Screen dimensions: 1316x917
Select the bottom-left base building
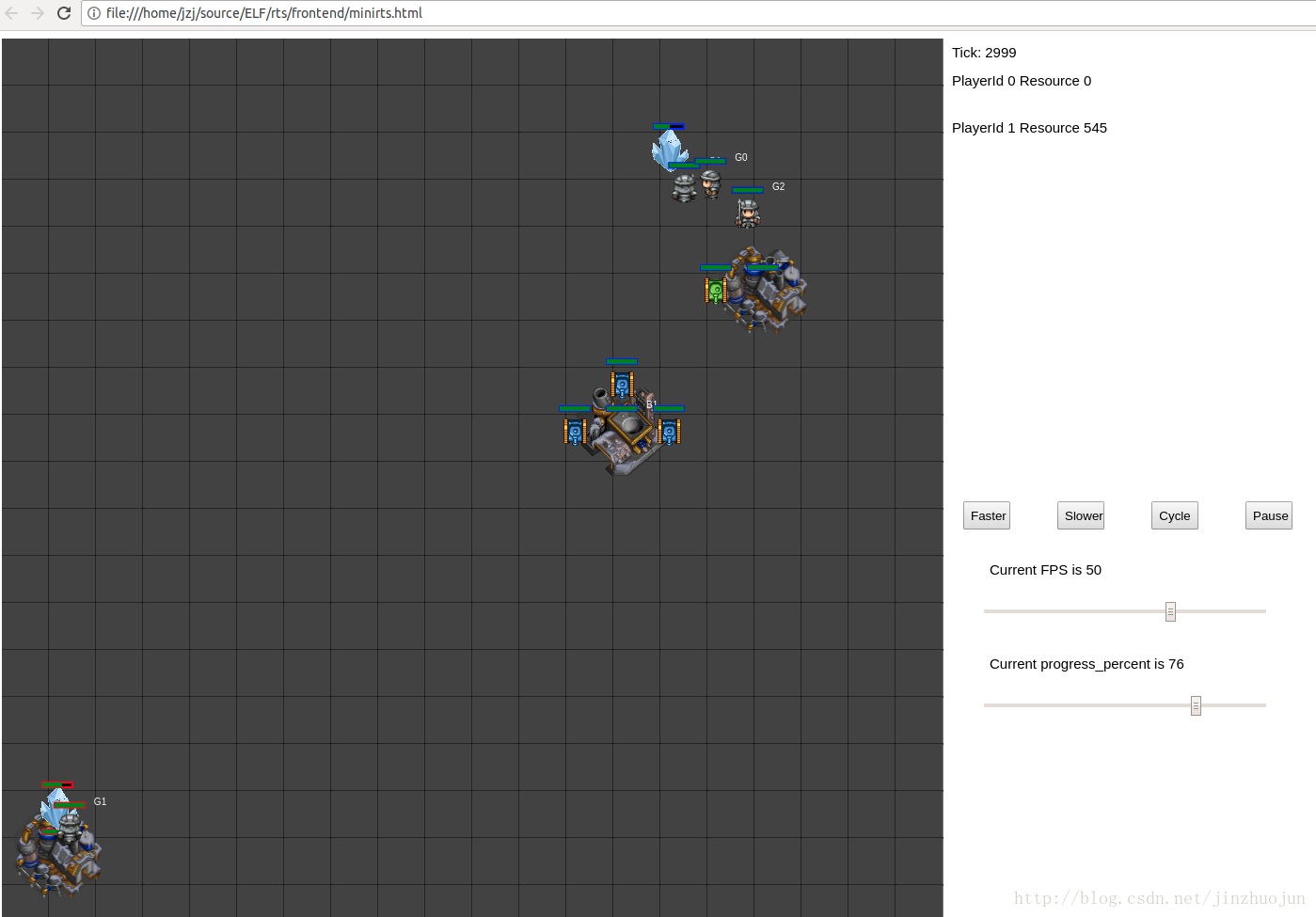(x=58, y=856)
